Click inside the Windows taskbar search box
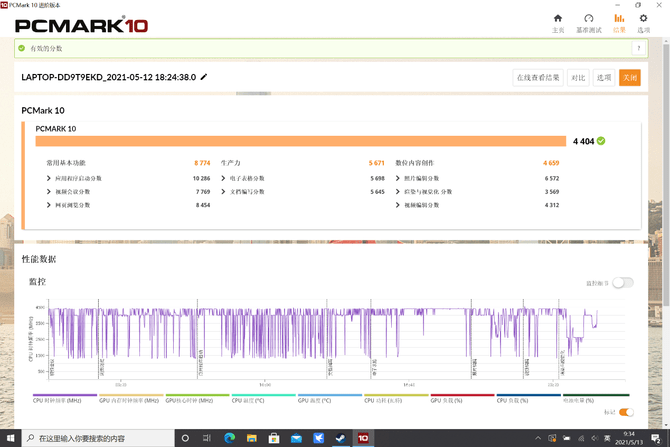Image resolution: width=670 pixels, height=447 pixels. 98,438
